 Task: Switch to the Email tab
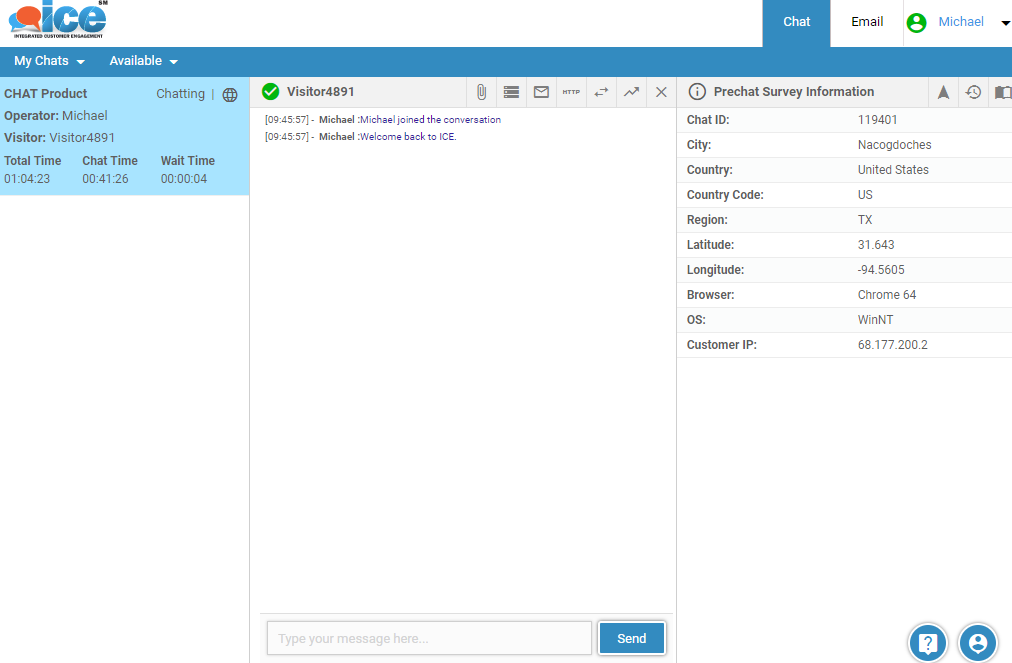[867, 22]
